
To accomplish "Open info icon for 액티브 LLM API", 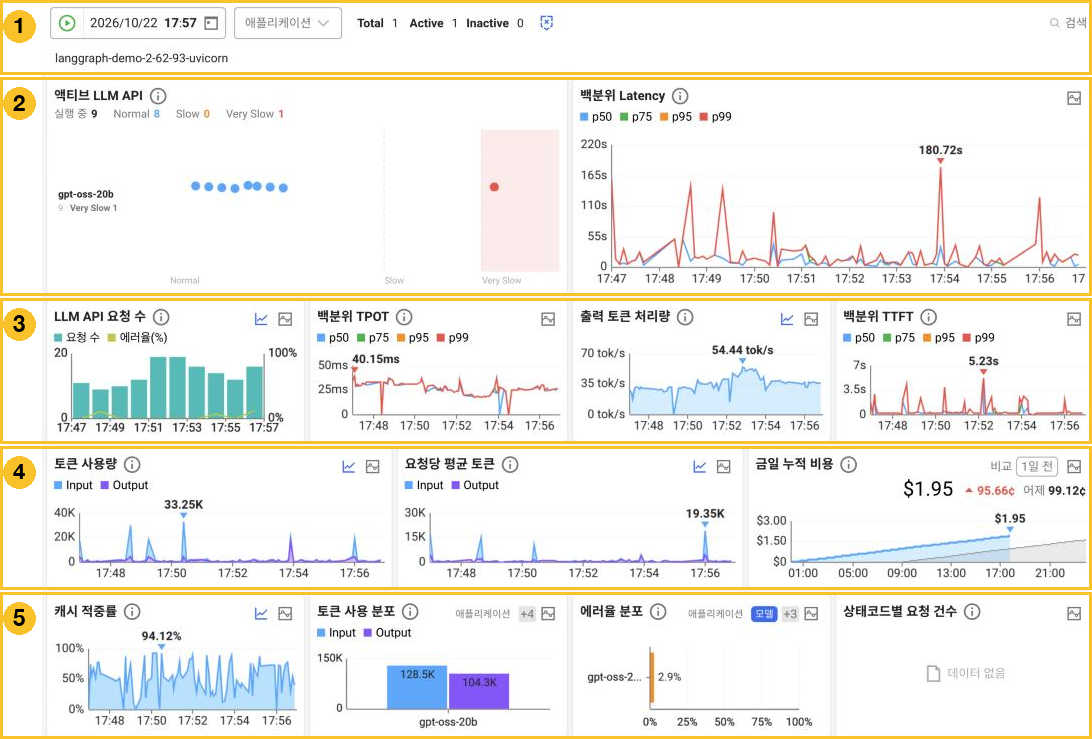I will coord(158,95).
